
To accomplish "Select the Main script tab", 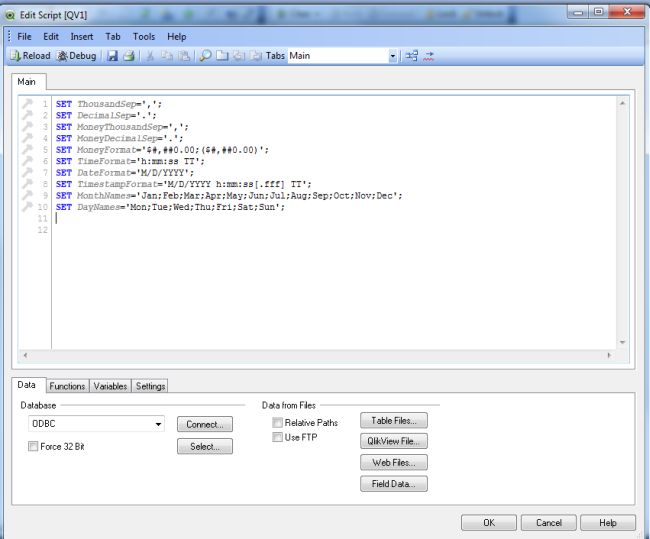I will click(x=27, y=82).
